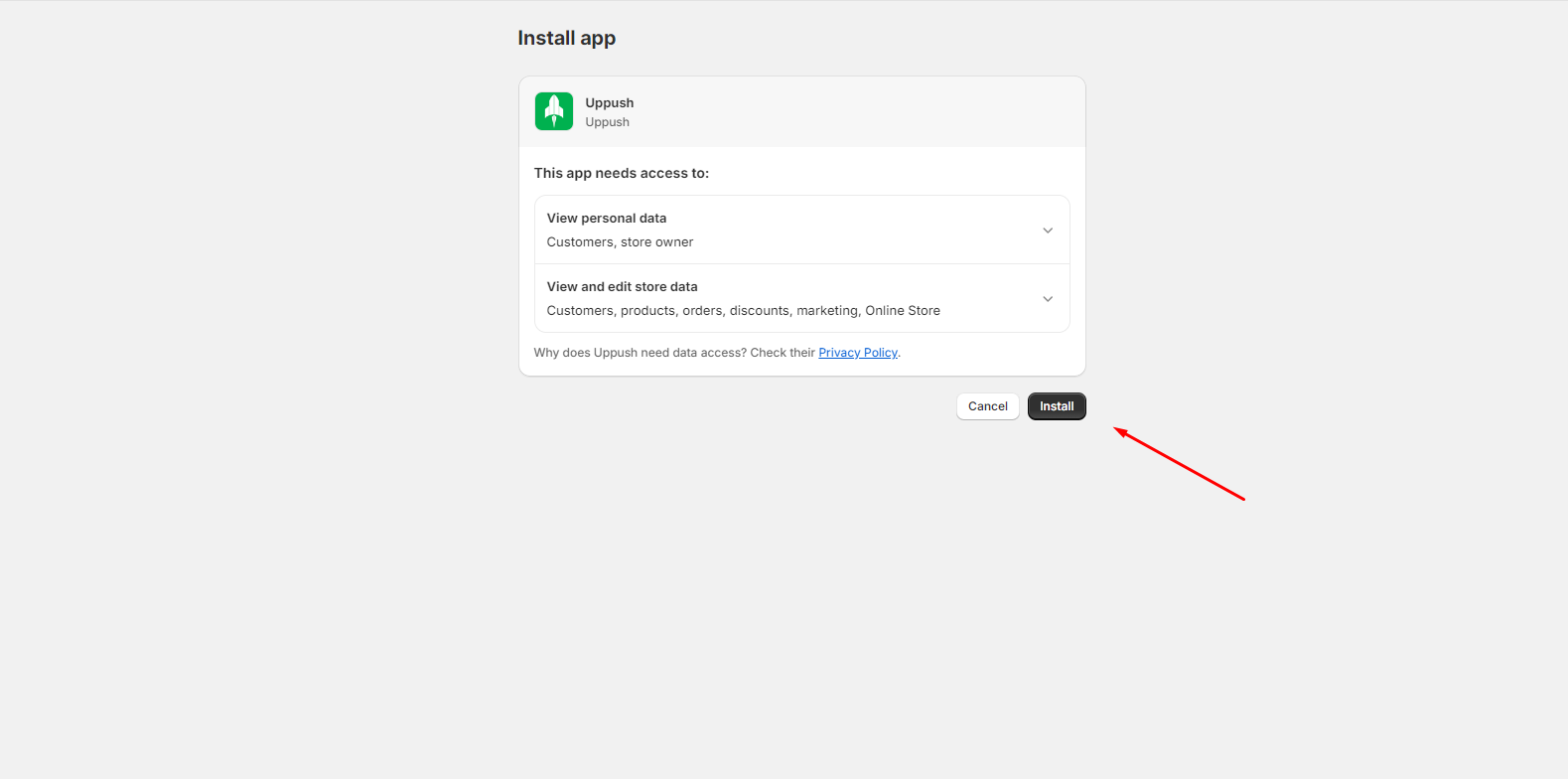The height and width of the screenshot is (779, 1568).
Task: Expand the View and edit store data chevron
Action: pyautogui.click(x=1048, y=299)
